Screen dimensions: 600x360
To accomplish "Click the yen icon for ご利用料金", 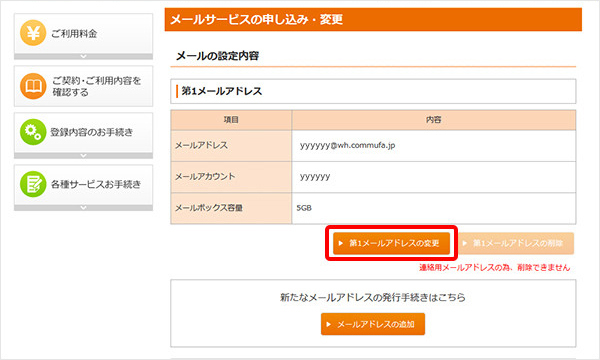I will pos(33,33).
